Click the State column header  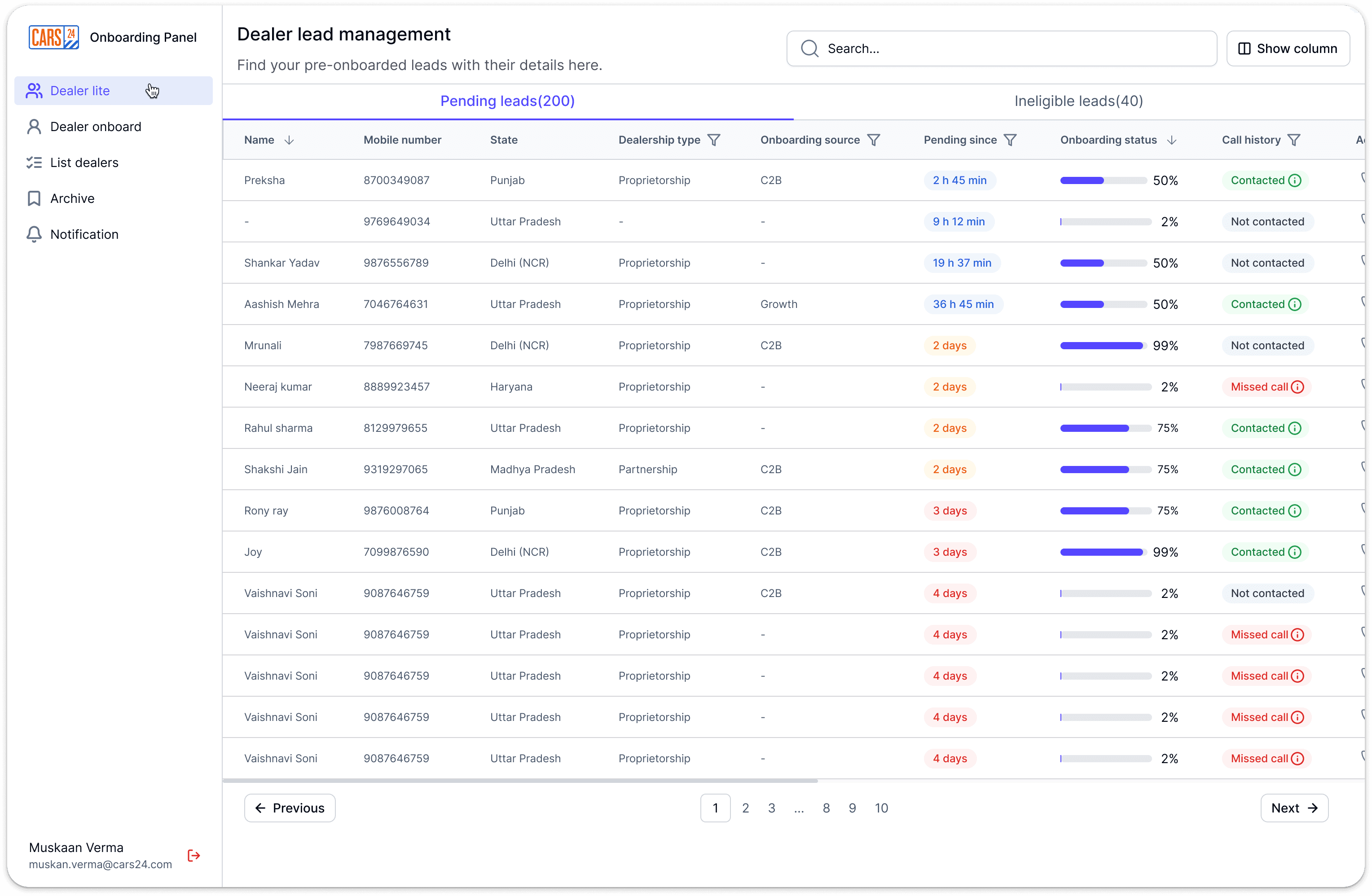(504, 140)
